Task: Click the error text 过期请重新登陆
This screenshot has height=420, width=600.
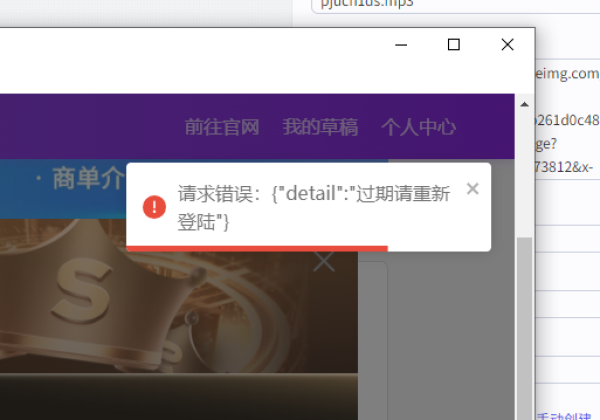Action: coord(314,208)
